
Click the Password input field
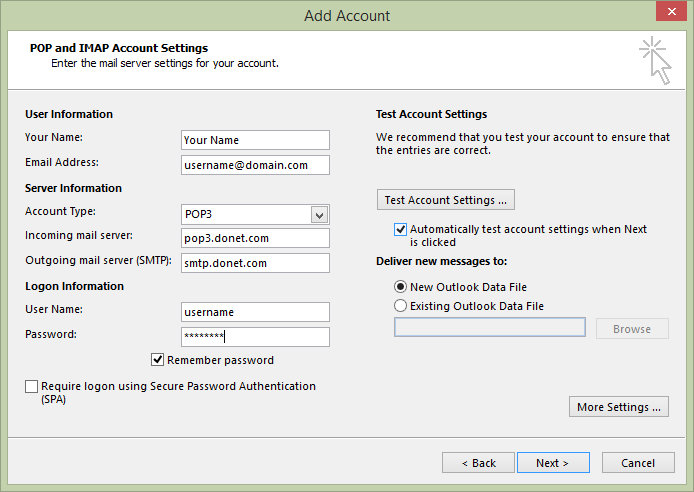click(255, 337)
